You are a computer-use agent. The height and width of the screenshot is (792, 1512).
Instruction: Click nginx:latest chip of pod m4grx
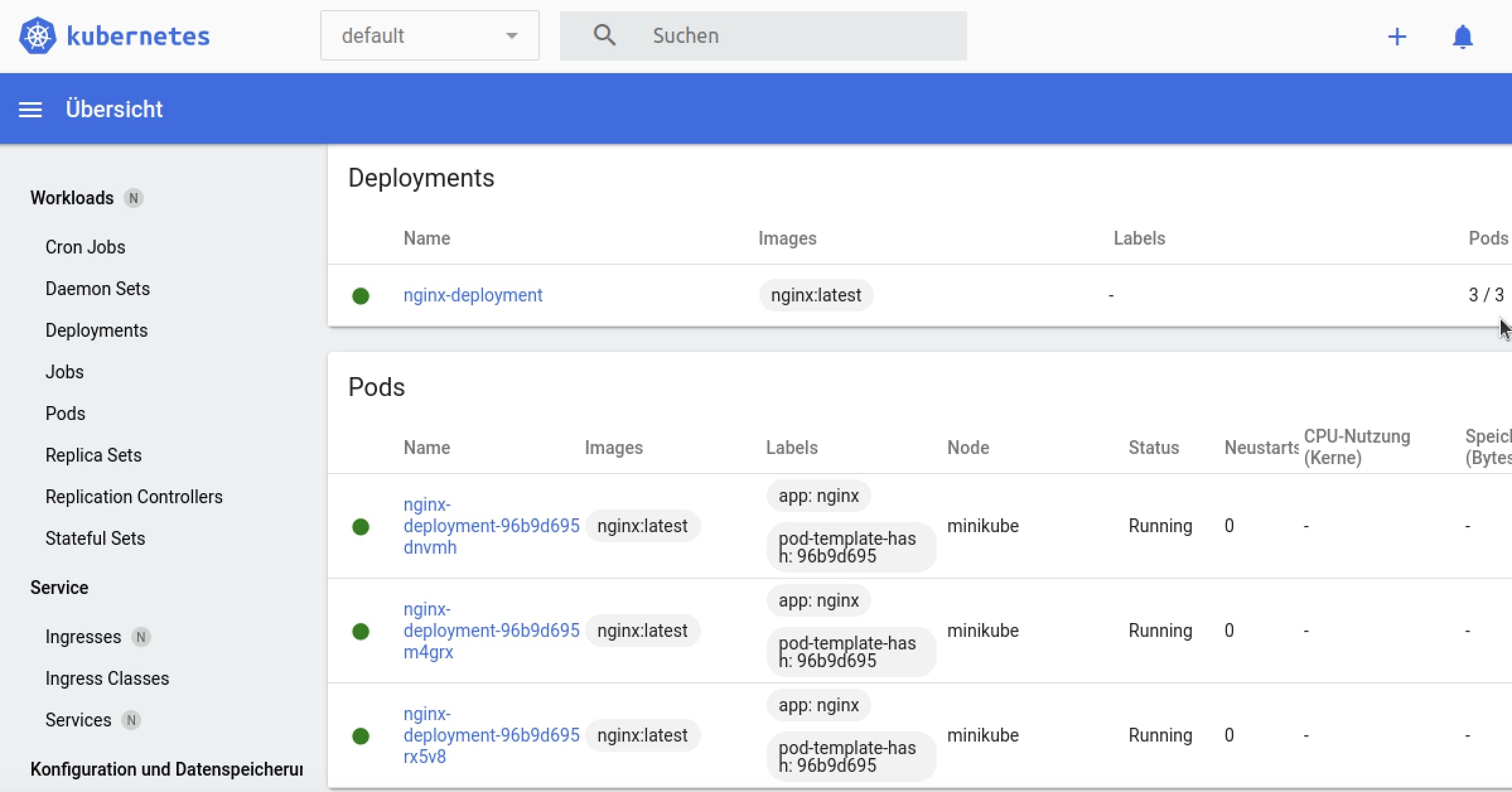(x=643, y=631)
